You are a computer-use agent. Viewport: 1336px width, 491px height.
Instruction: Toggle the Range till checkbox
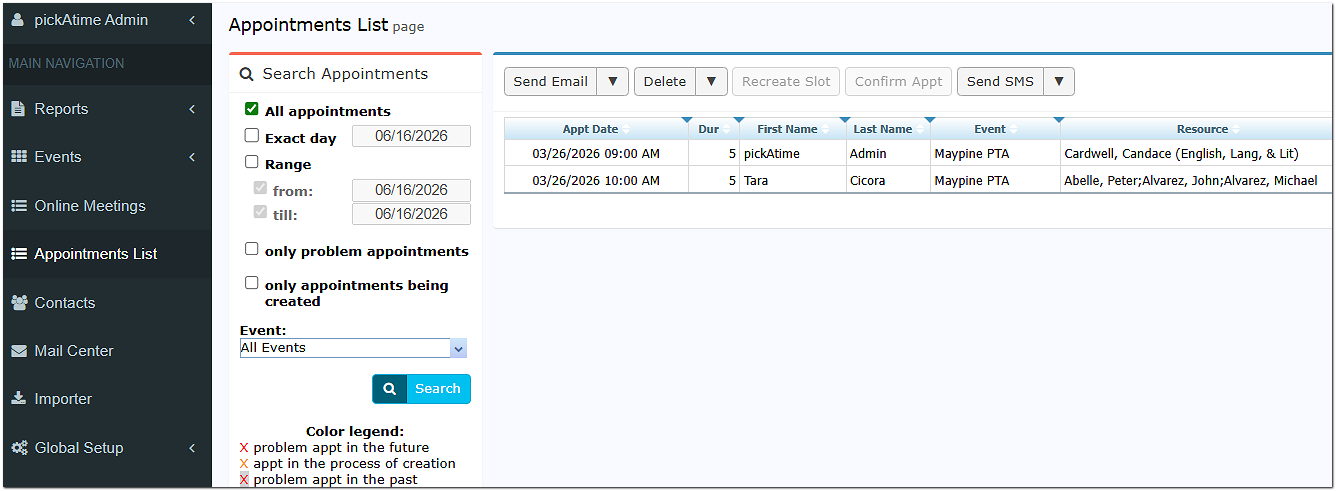260,212
